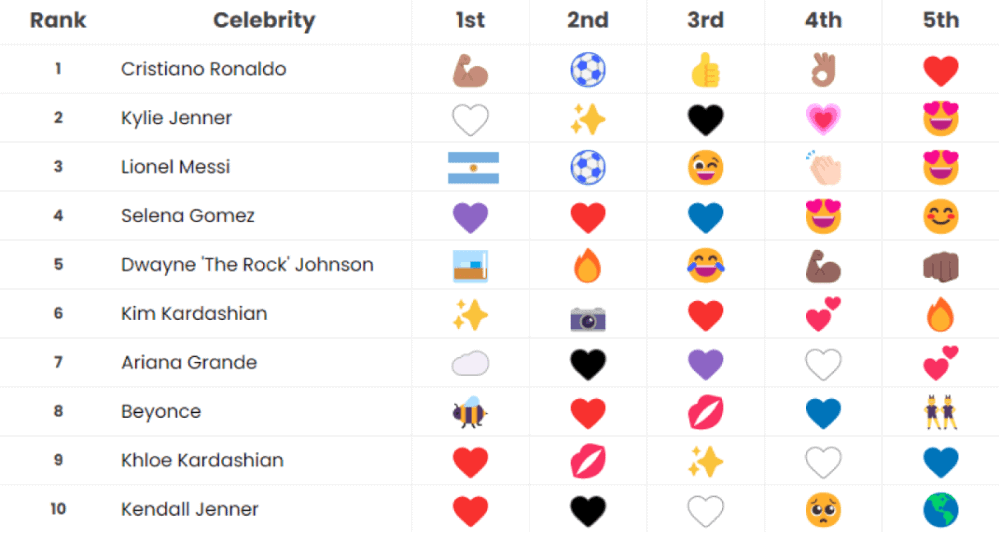The height and width of the screenshot is (533, 1000).
Task: Click the OK hand emoji in Ronaldo's row
Action: coord(823,70)
